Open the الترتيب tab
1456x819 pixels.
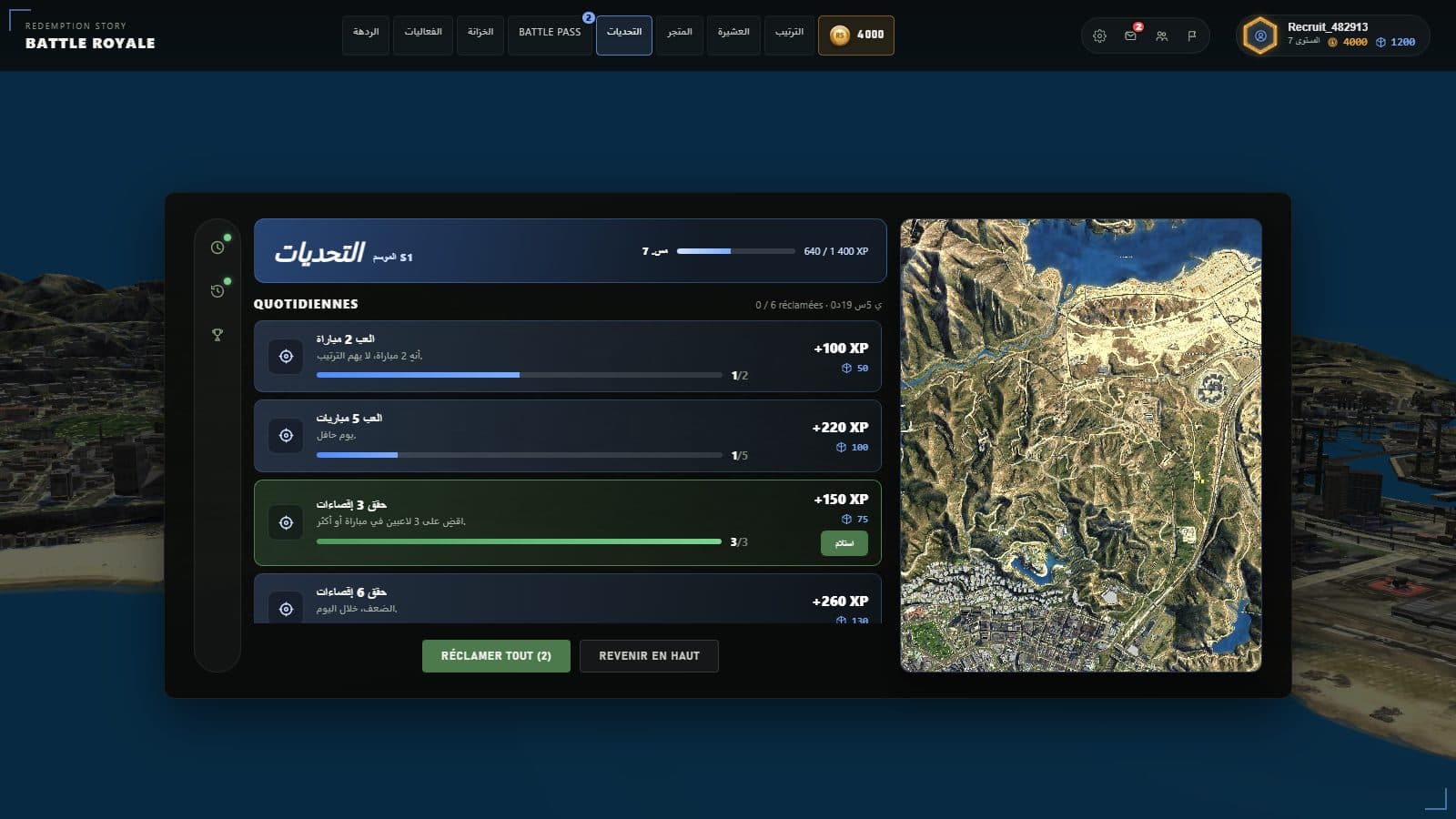pos(789,35)
